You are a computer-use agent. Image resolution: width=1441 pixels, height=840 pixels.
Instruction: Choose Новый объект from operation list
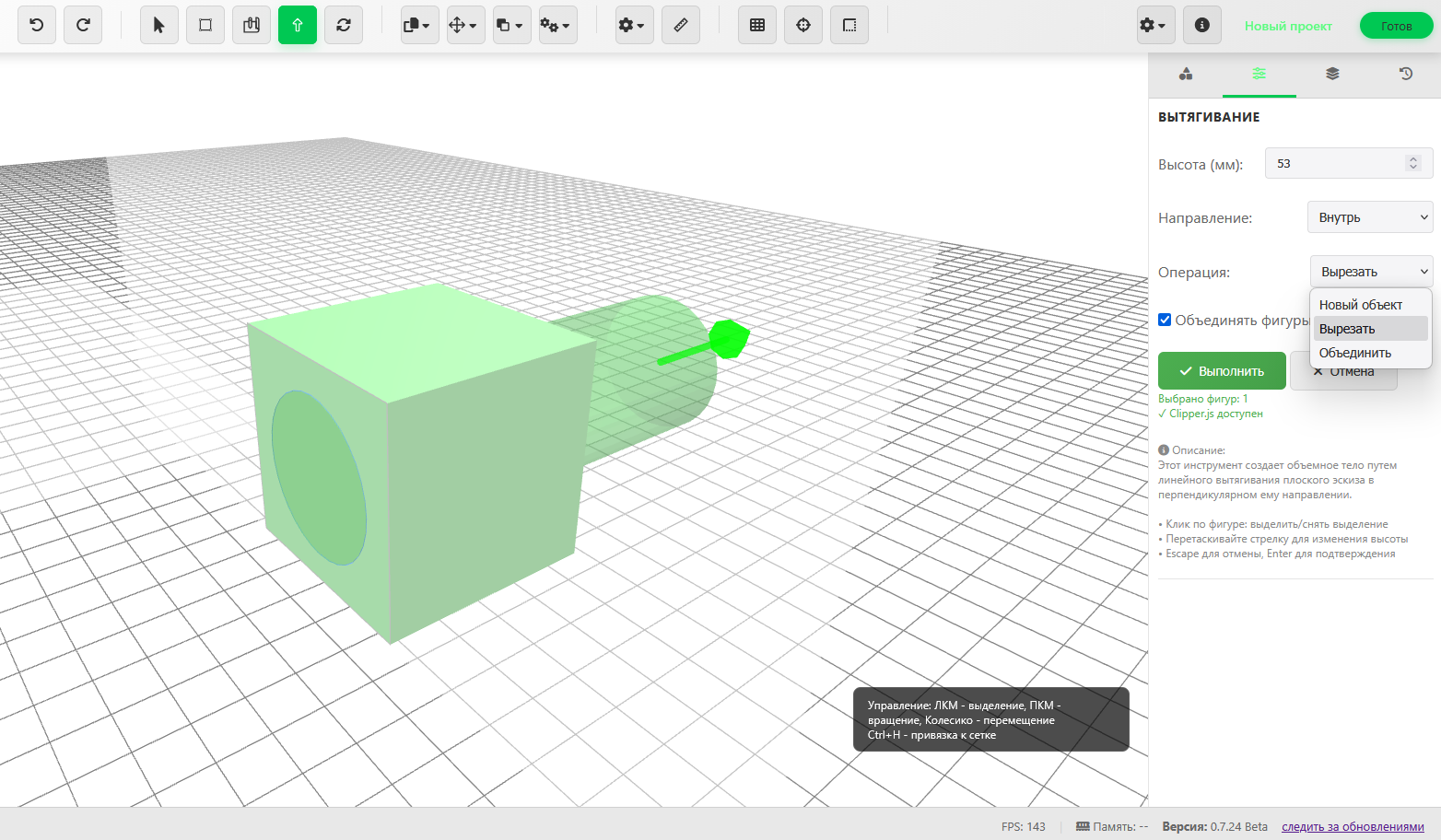(x=1361, y=305)
